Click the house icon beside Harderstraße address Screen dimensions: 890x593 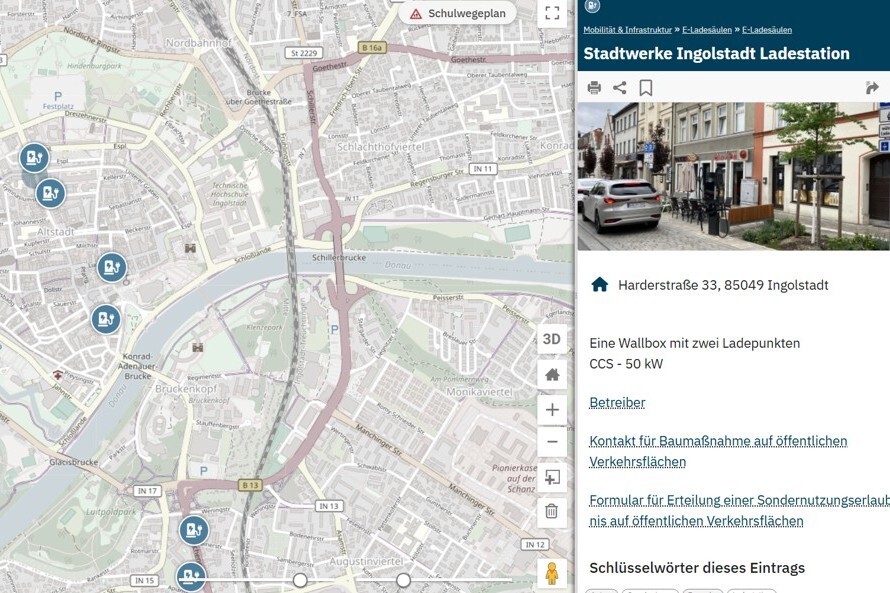pos(599,285)
